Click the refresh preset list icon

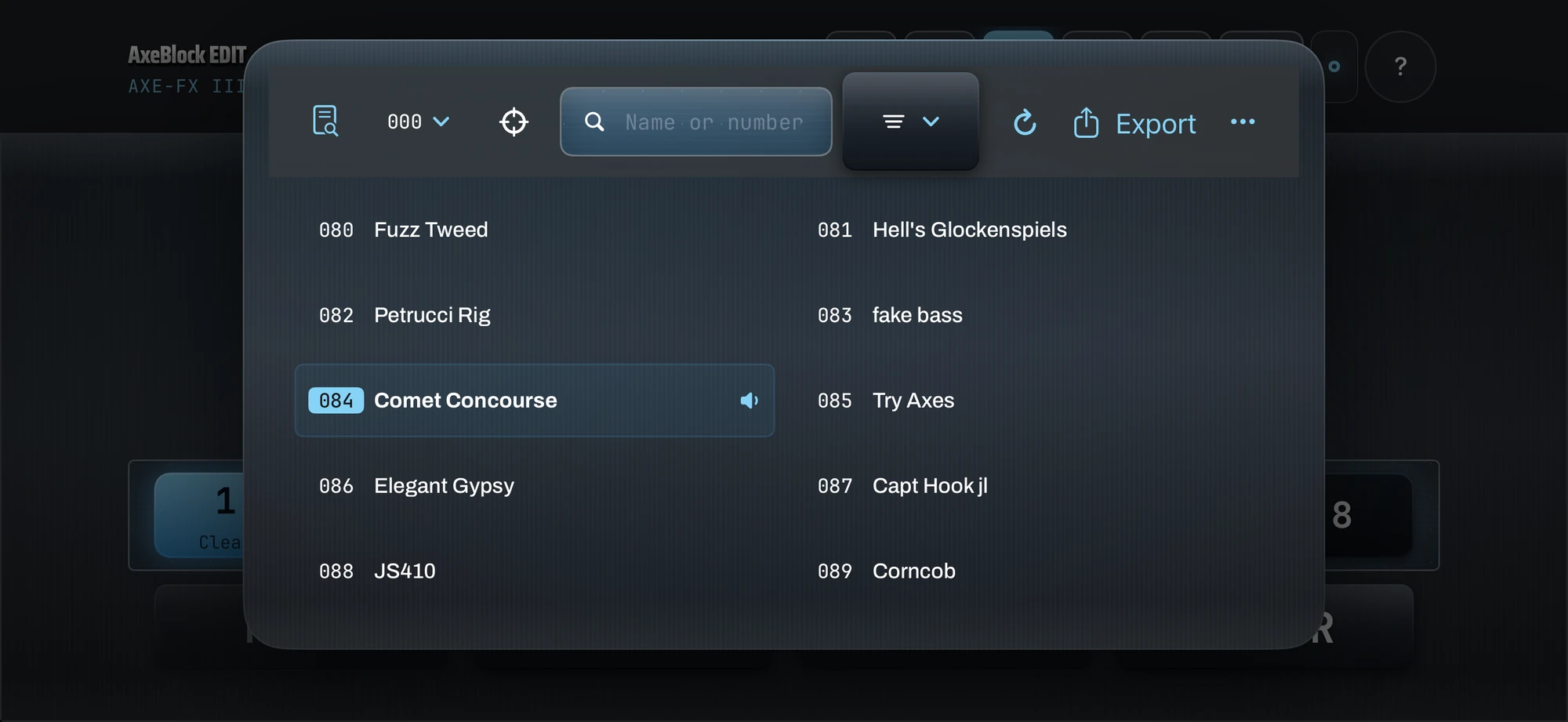coord(1025,122)
